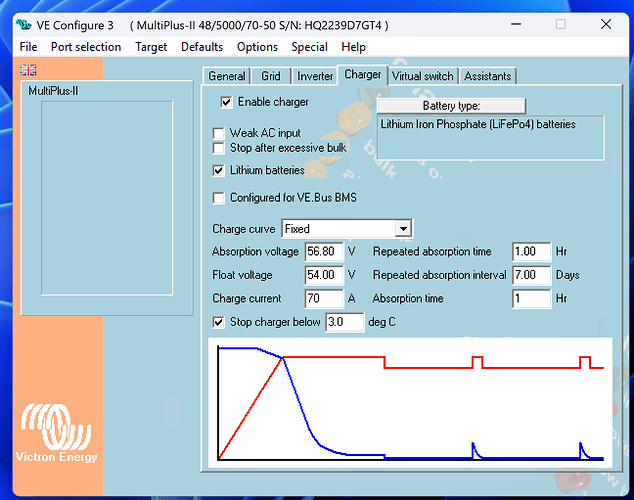
Task: Open the Defaults menu
Action: (x=202, y=47)
